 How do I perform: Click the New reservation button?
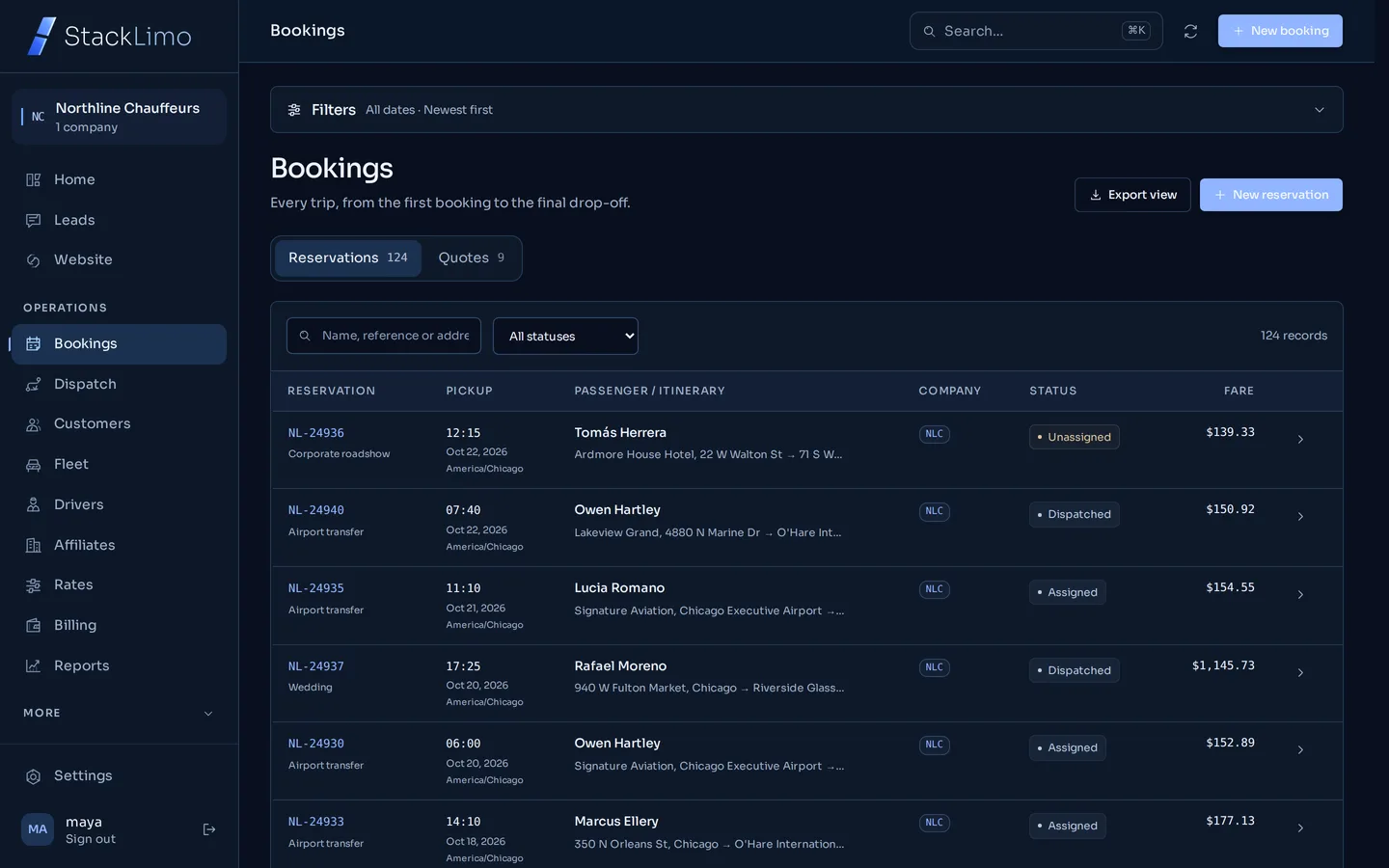(1271, 195)
